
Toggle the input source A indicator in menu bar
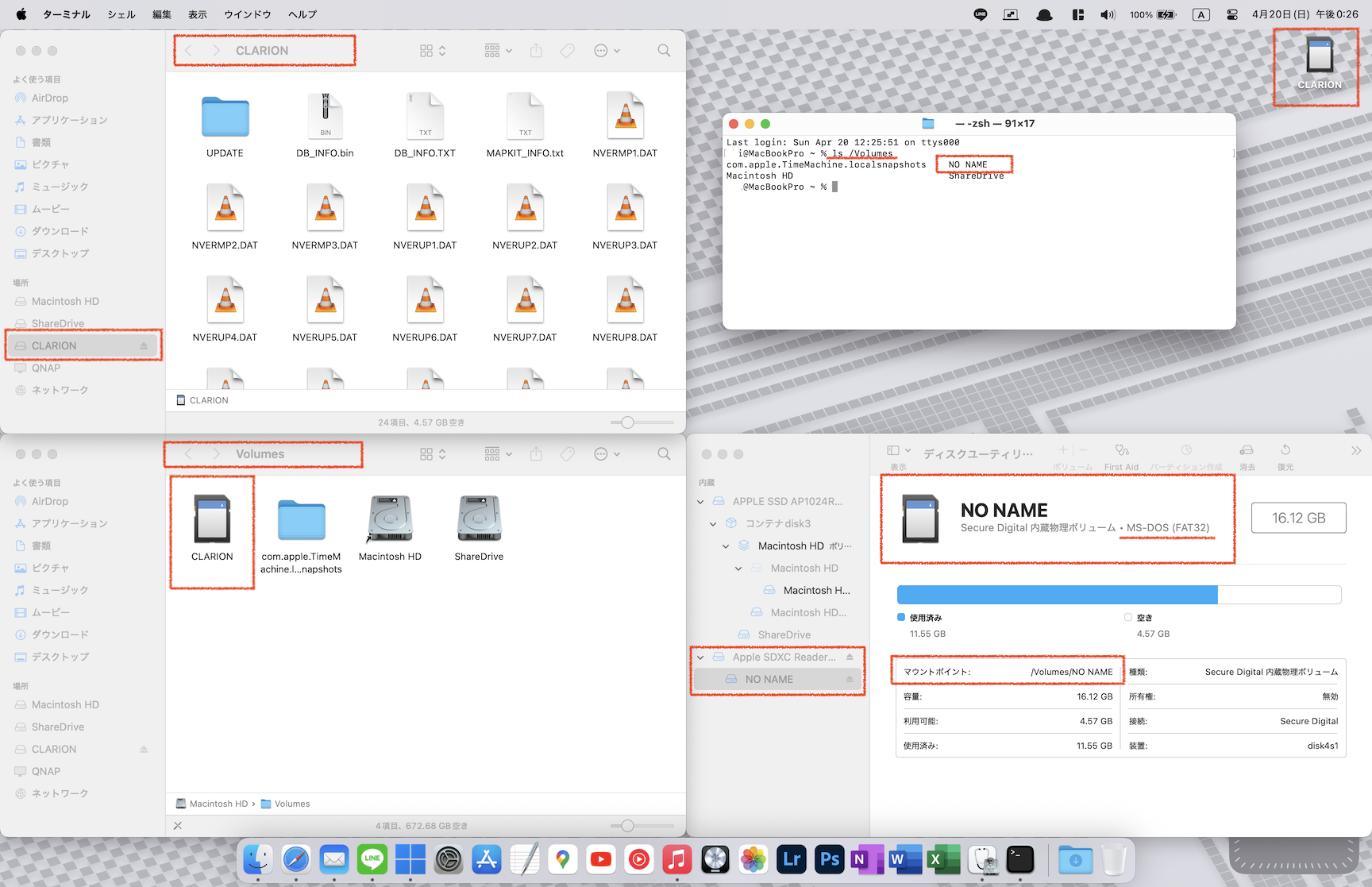[x=1201, y=14]
